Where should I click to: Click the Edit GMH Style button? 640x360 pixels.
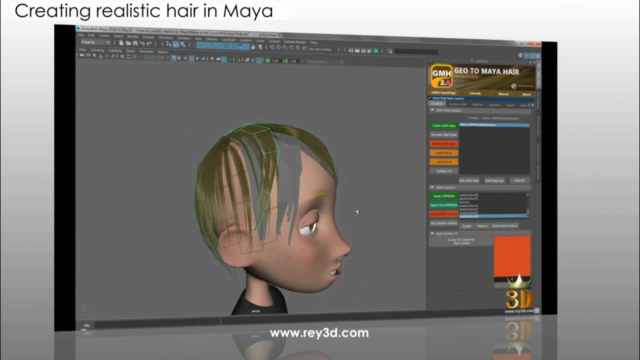pos(469,180)
